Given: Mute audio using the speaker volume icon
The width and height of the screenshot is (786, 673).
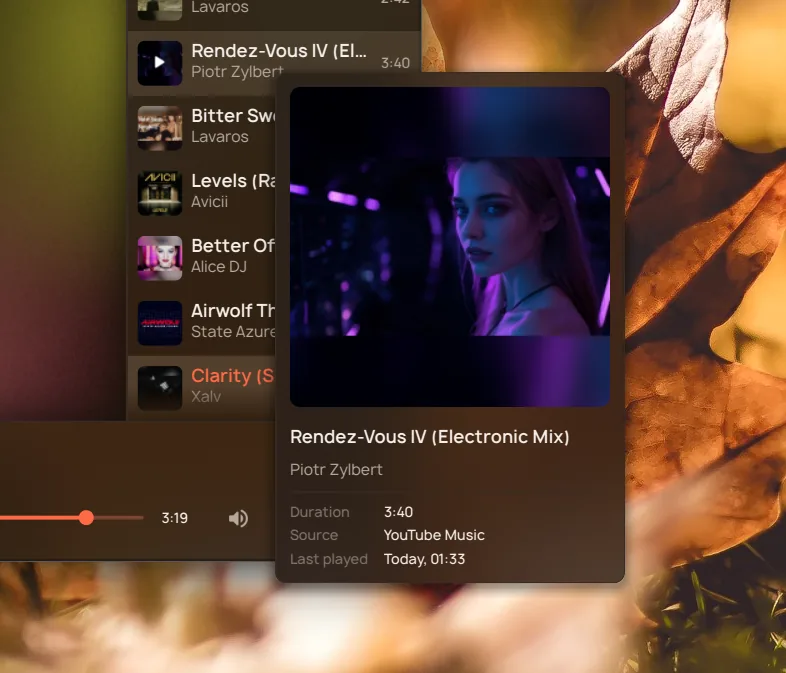Looking at the screenshot, I should (x=238, y=518).
